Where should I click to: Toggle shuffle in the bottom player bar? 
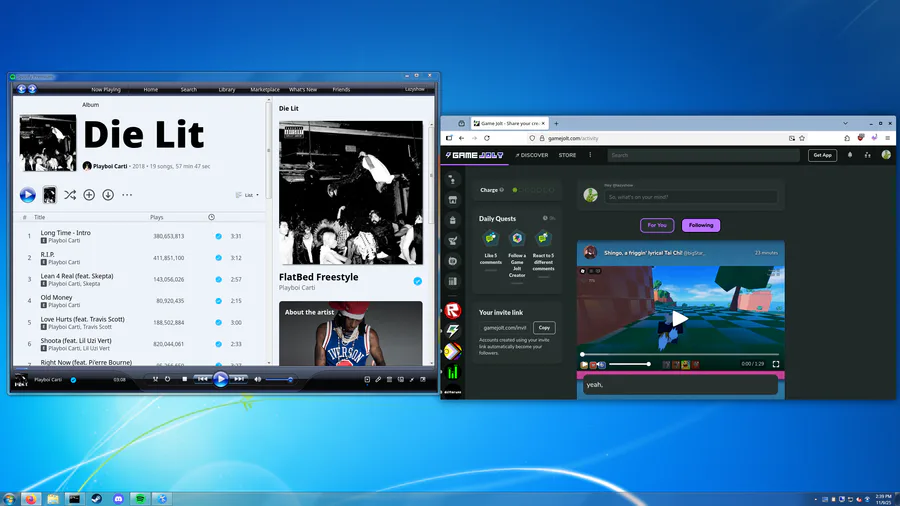click(x=155, y=379)
